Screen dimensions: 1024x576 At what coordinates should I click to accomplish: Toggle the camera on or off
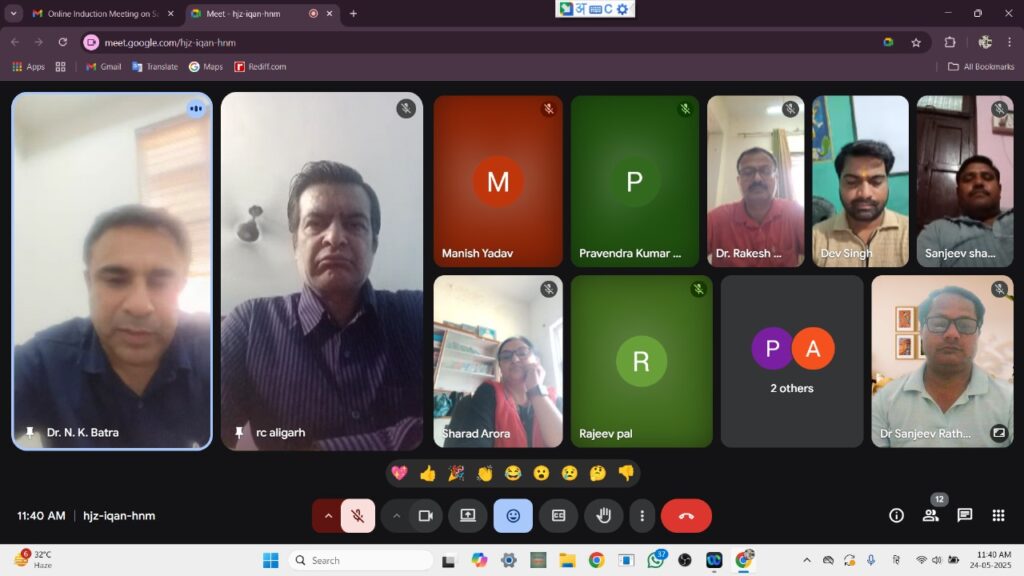(425, 516)
